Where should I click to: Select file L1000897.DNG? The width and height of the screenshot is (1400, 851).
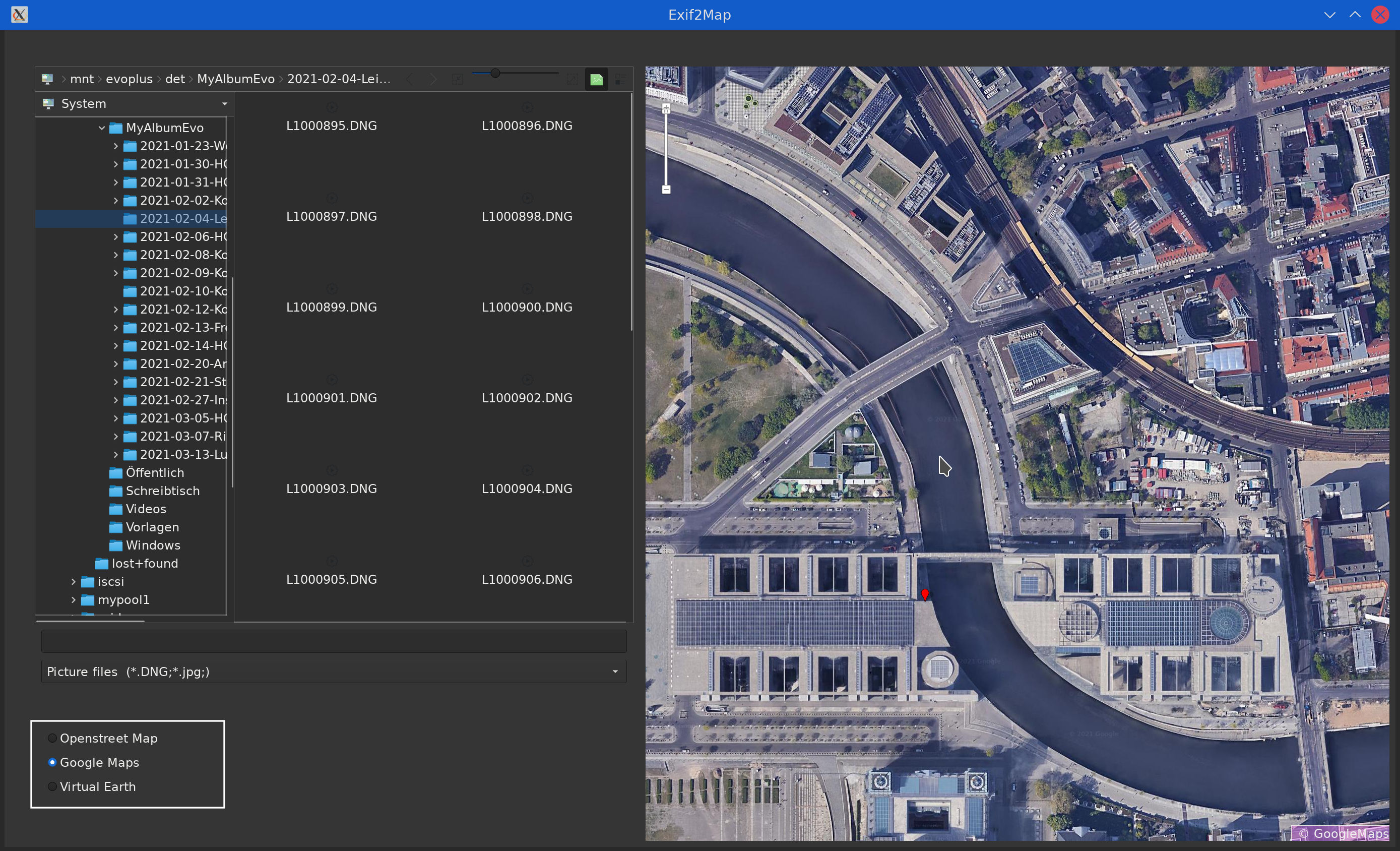pyautogui.click(x=332, y=217)
